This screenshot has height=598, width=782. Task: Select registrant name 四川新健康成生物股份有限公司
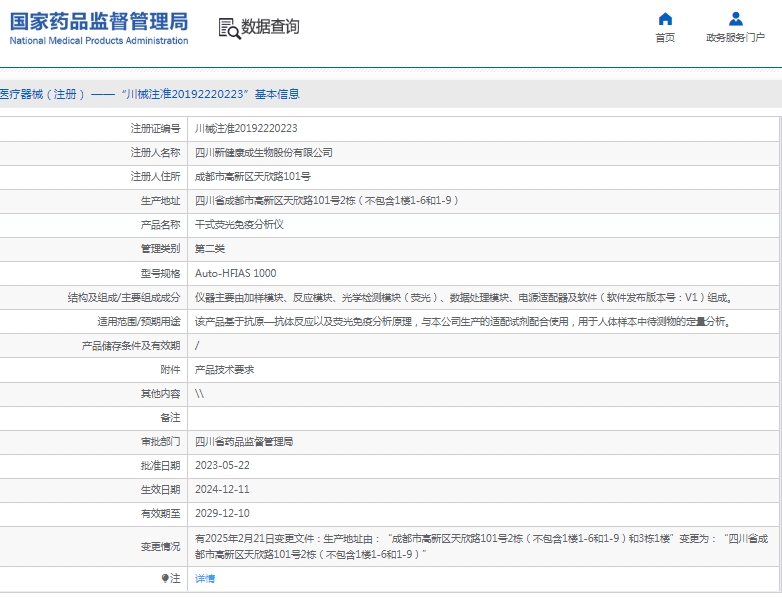[x=263, y=153]
